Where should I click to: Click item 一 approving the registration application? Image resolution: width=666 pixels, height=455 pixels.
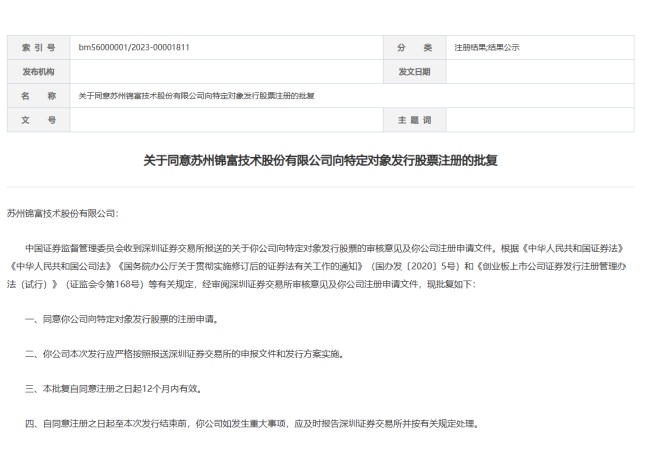[x=121, y=319]
